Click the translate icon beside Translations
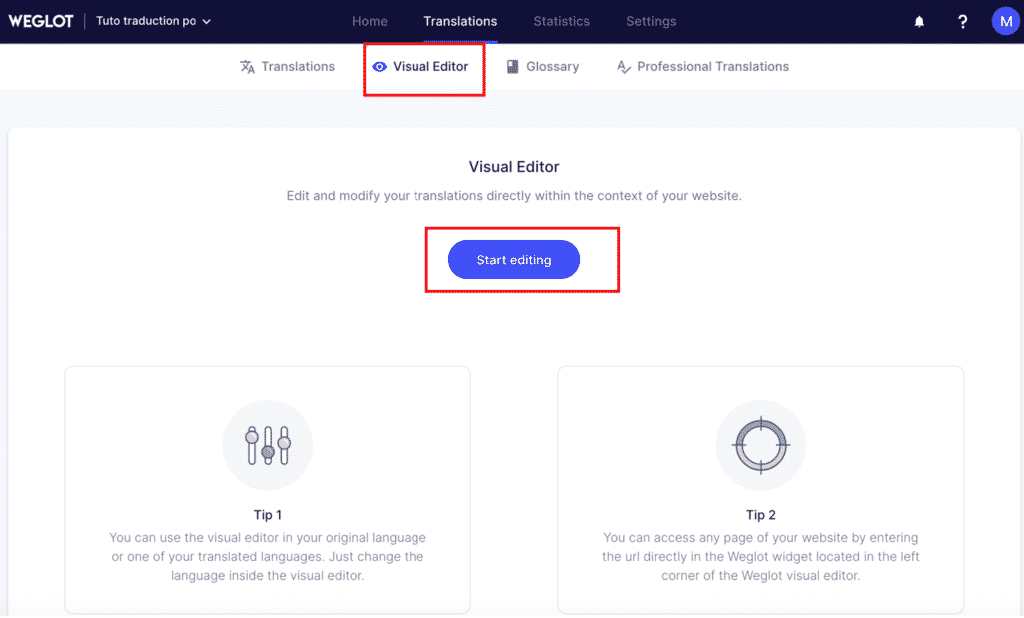This screenshot has width=1024, height=618. 247,67
